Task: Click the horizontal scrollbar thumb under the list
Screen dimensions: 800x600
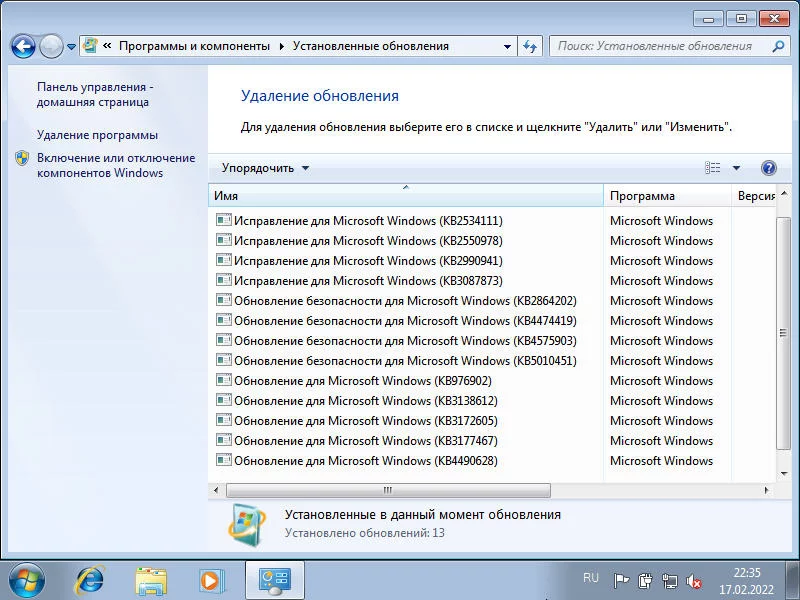Action: [x=388, y=490]
